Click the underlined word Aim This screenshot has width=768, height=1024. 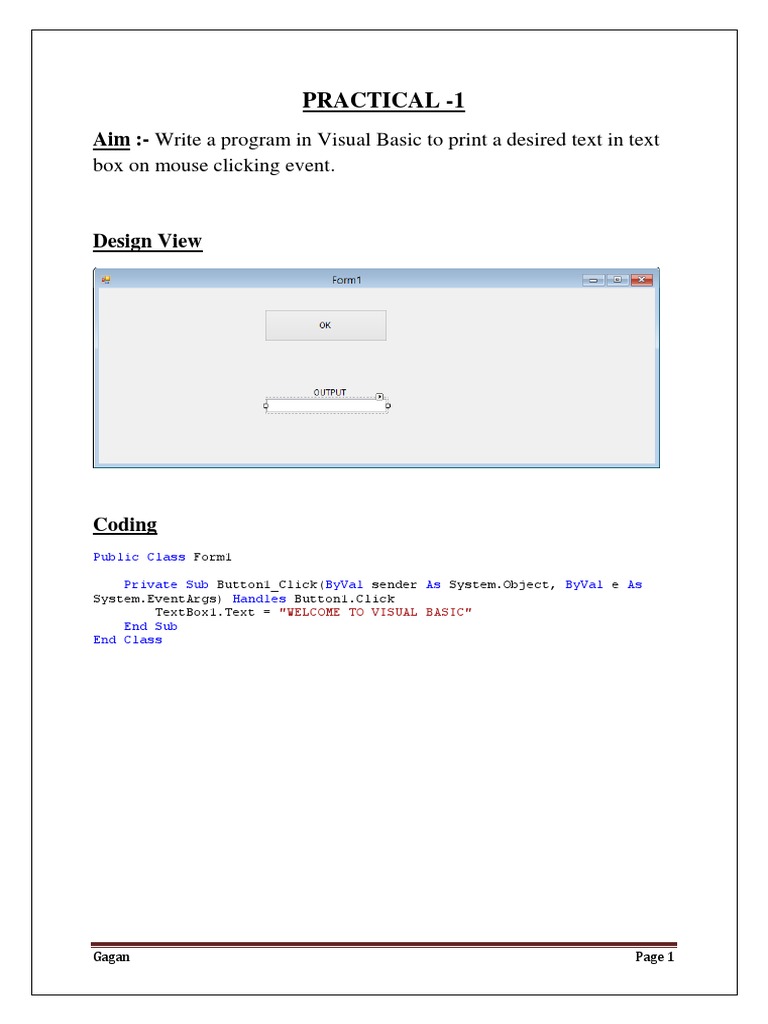click(112, 139)
